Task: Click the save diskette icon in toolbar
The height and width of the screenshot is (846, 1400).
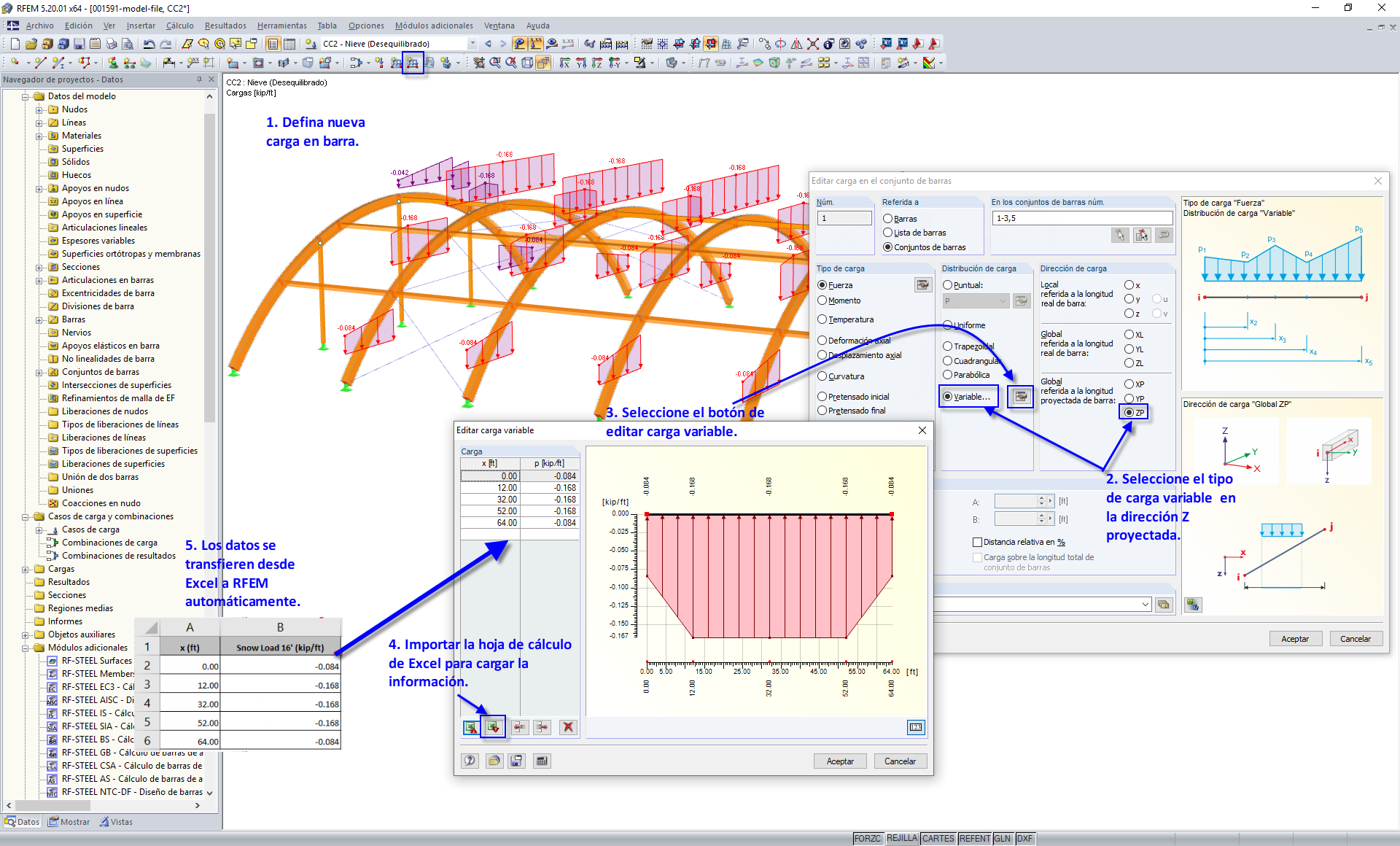Action: [x=79, y=44]
